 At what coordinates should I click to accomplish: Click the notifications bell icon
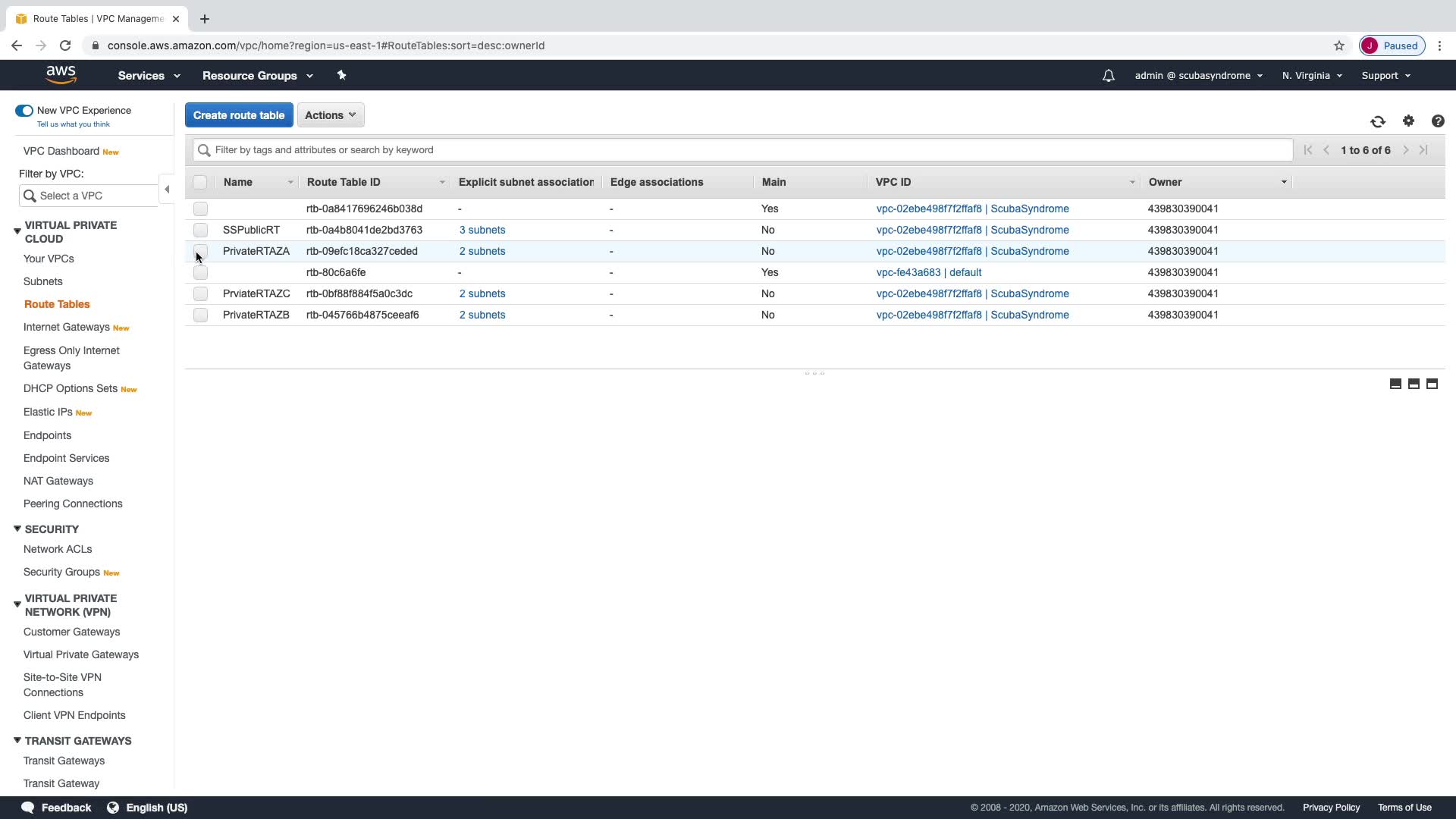pyautogui.click(x=1108, y=76)
